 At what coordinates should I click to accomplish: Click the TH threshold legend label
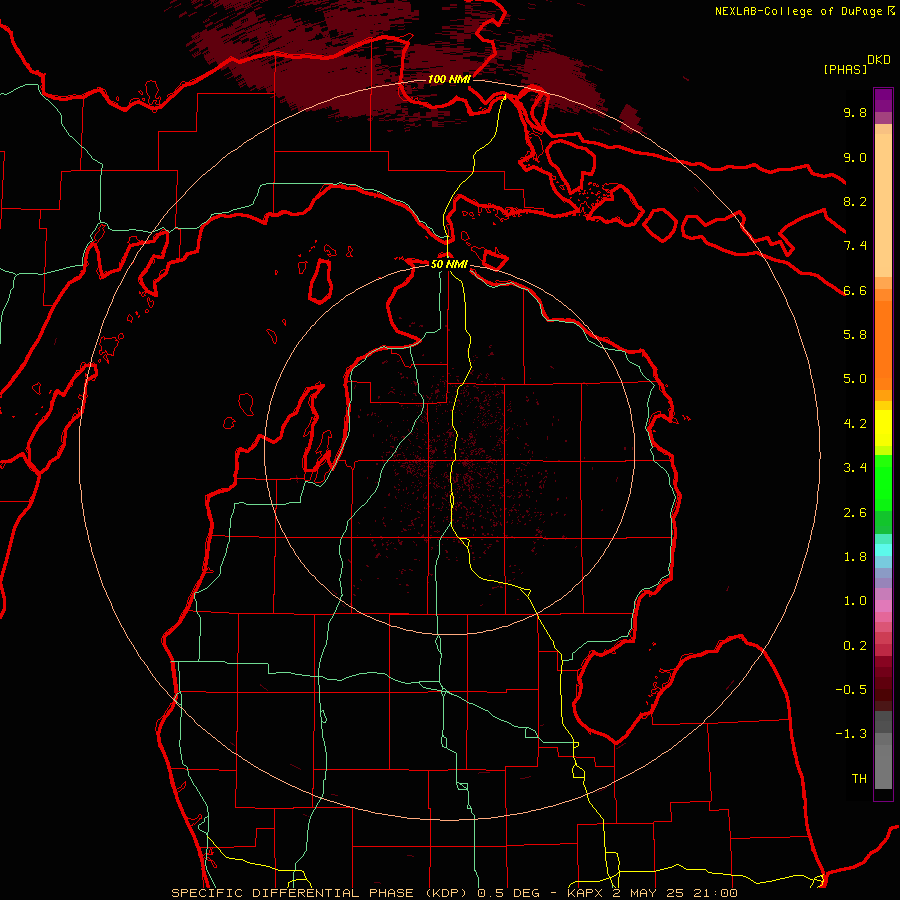point(859,779)
